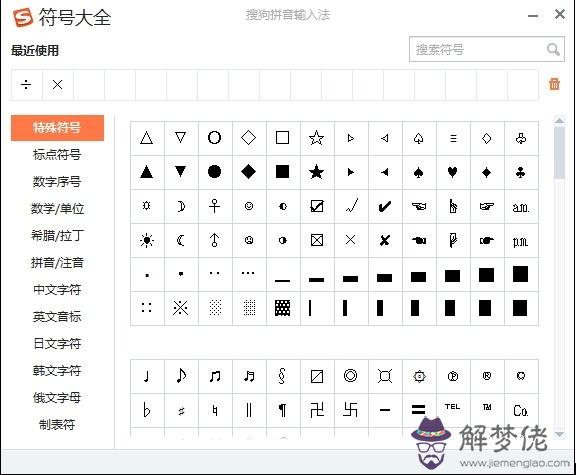Click the recent multiplication sign ×

(58, 85)
